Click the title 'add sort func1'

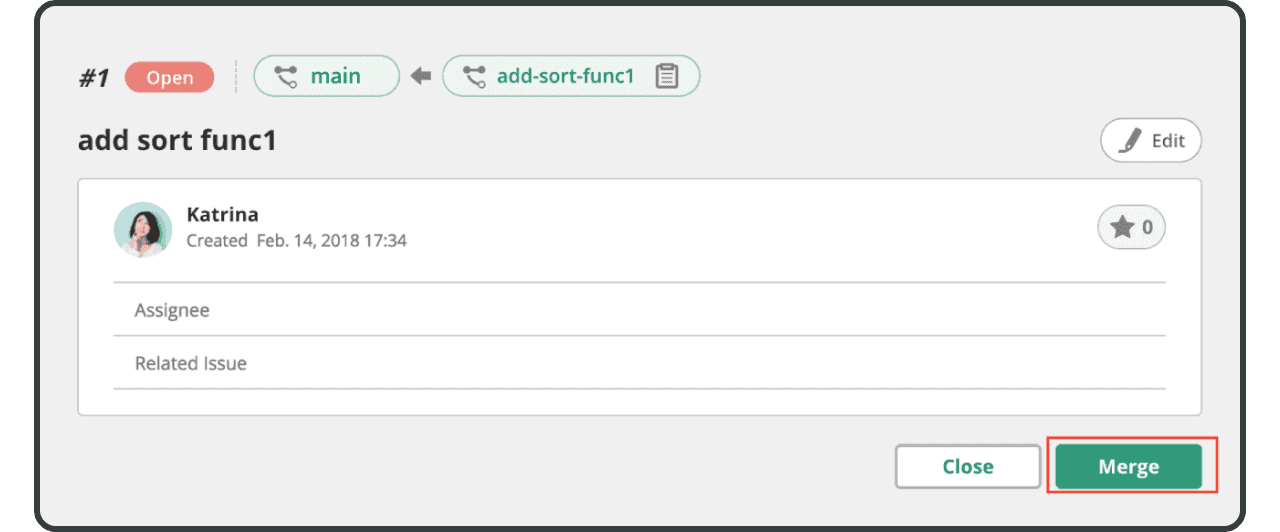click(177, 141)
